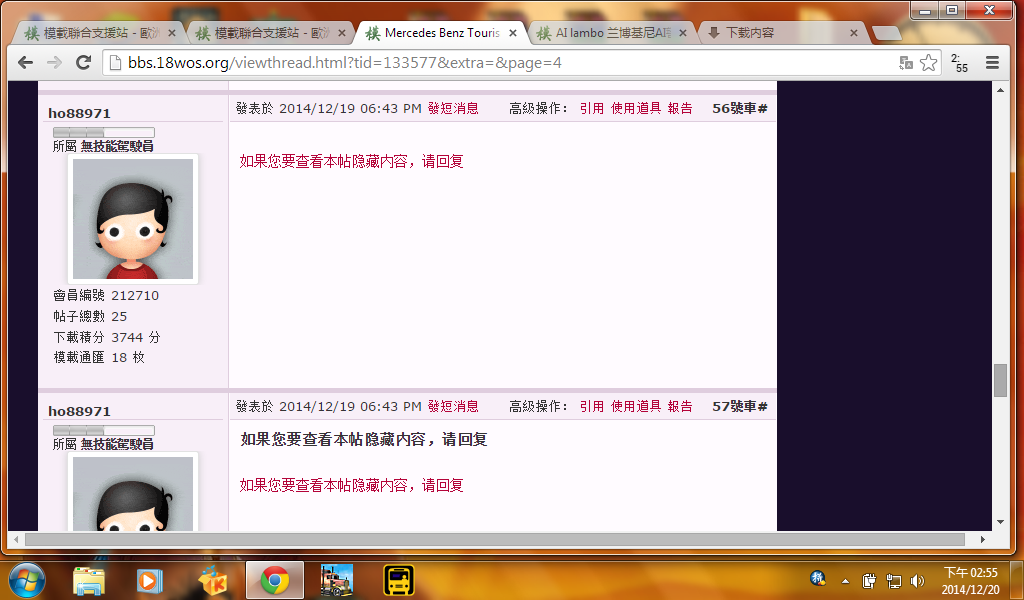Image resolution: width=1024 pixels, height=600 pixels.
Task: Close the first 模載聯合支援站 tab
Action: (172, 33)
